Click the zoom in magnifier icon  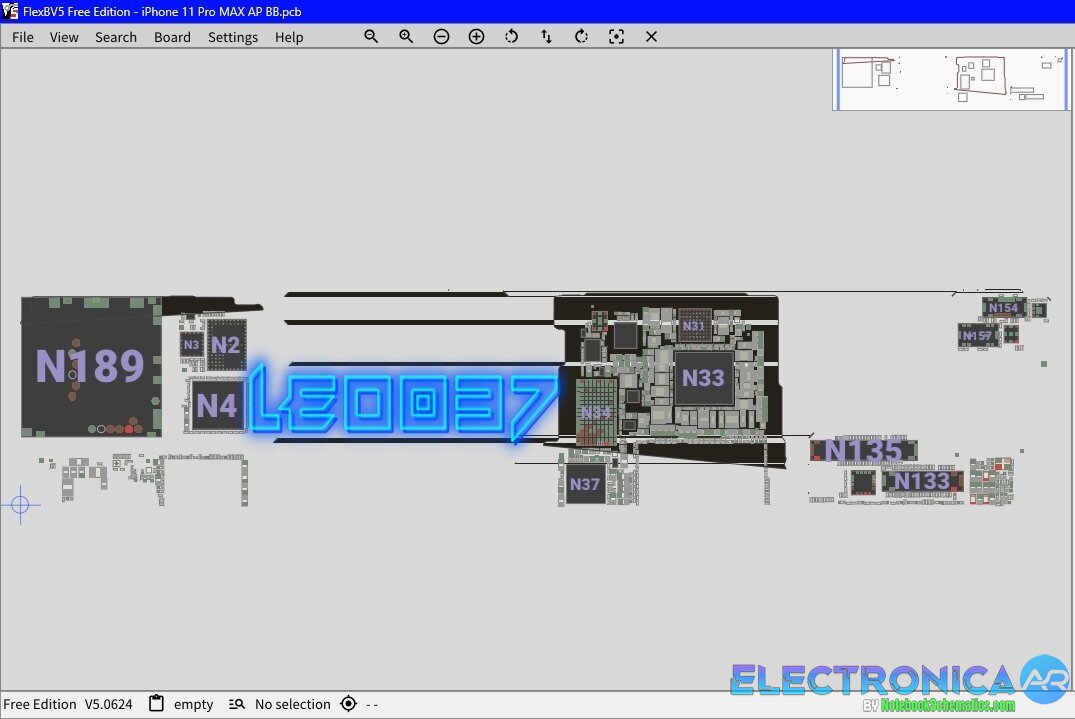(406, 36)
